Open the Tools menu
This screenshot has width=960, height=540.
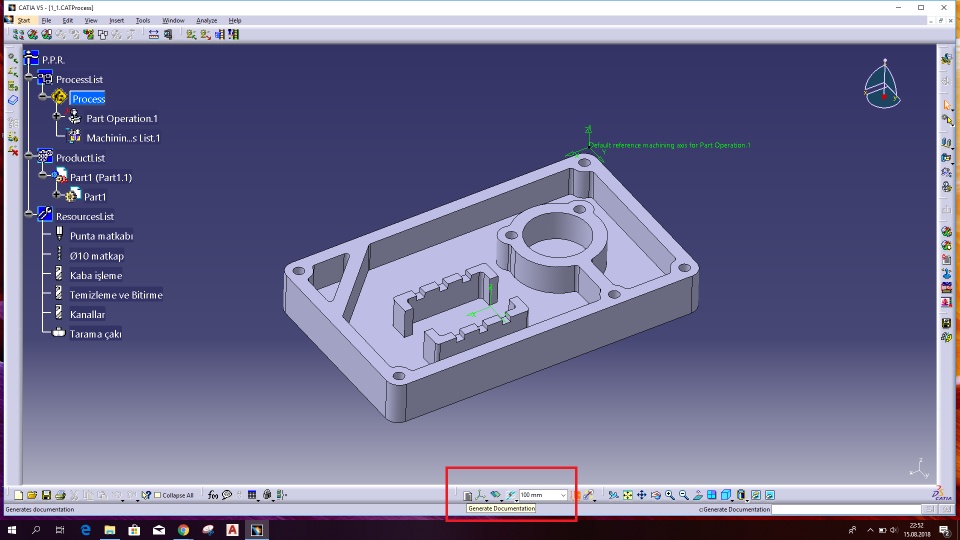tap(143, 20)
